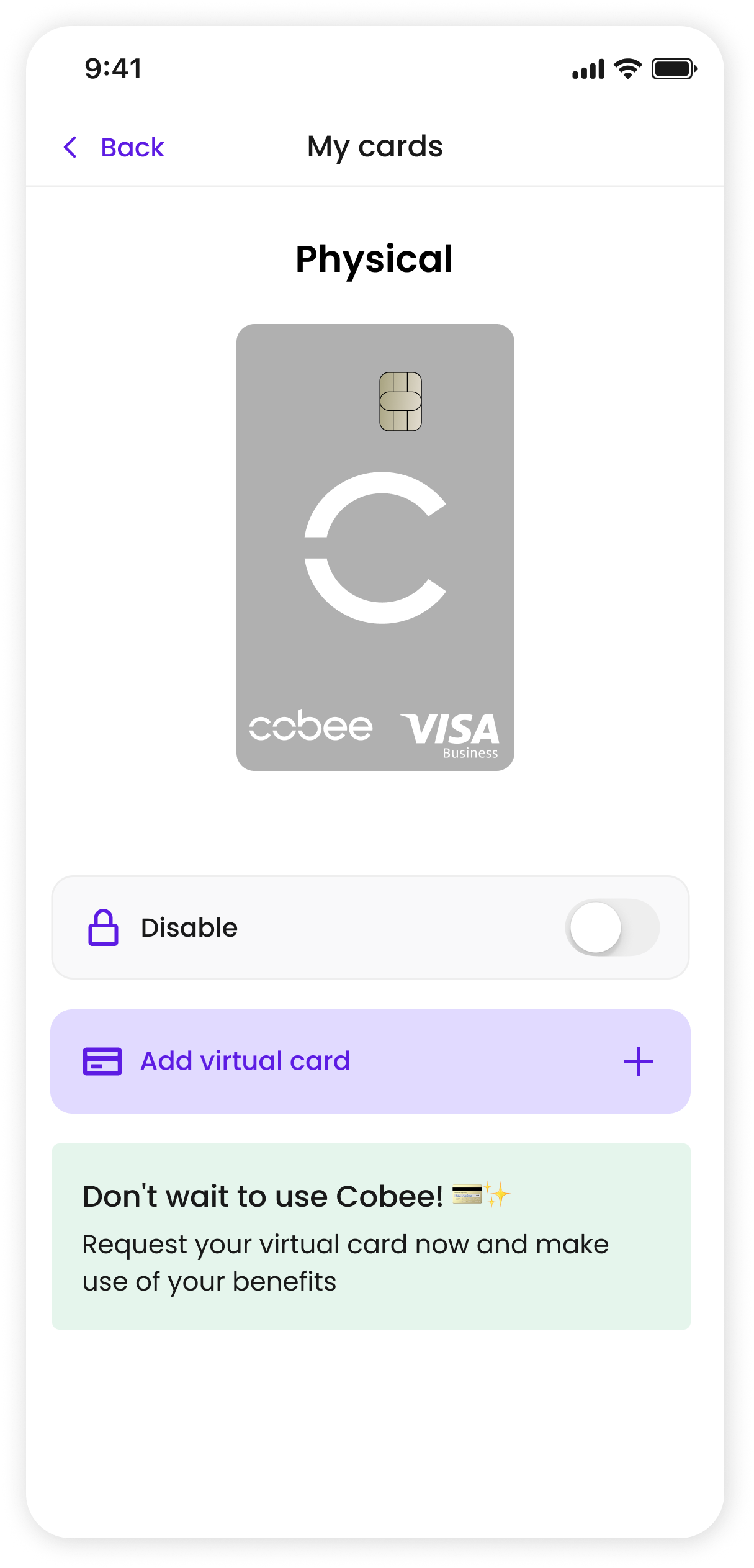Click the Wi-Fi status icon
Viewport: 754px width, 1568px height.
pos(628,68)
